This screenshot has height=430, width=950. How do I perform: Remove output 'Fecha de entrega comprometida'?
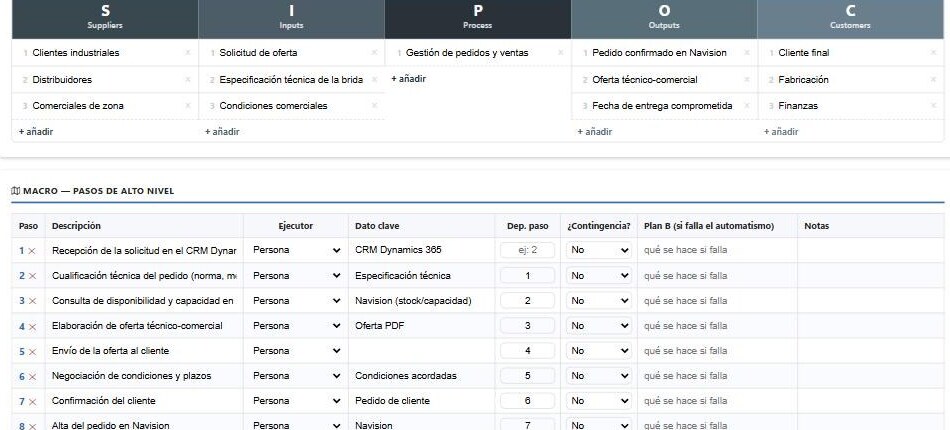point(746,105)
